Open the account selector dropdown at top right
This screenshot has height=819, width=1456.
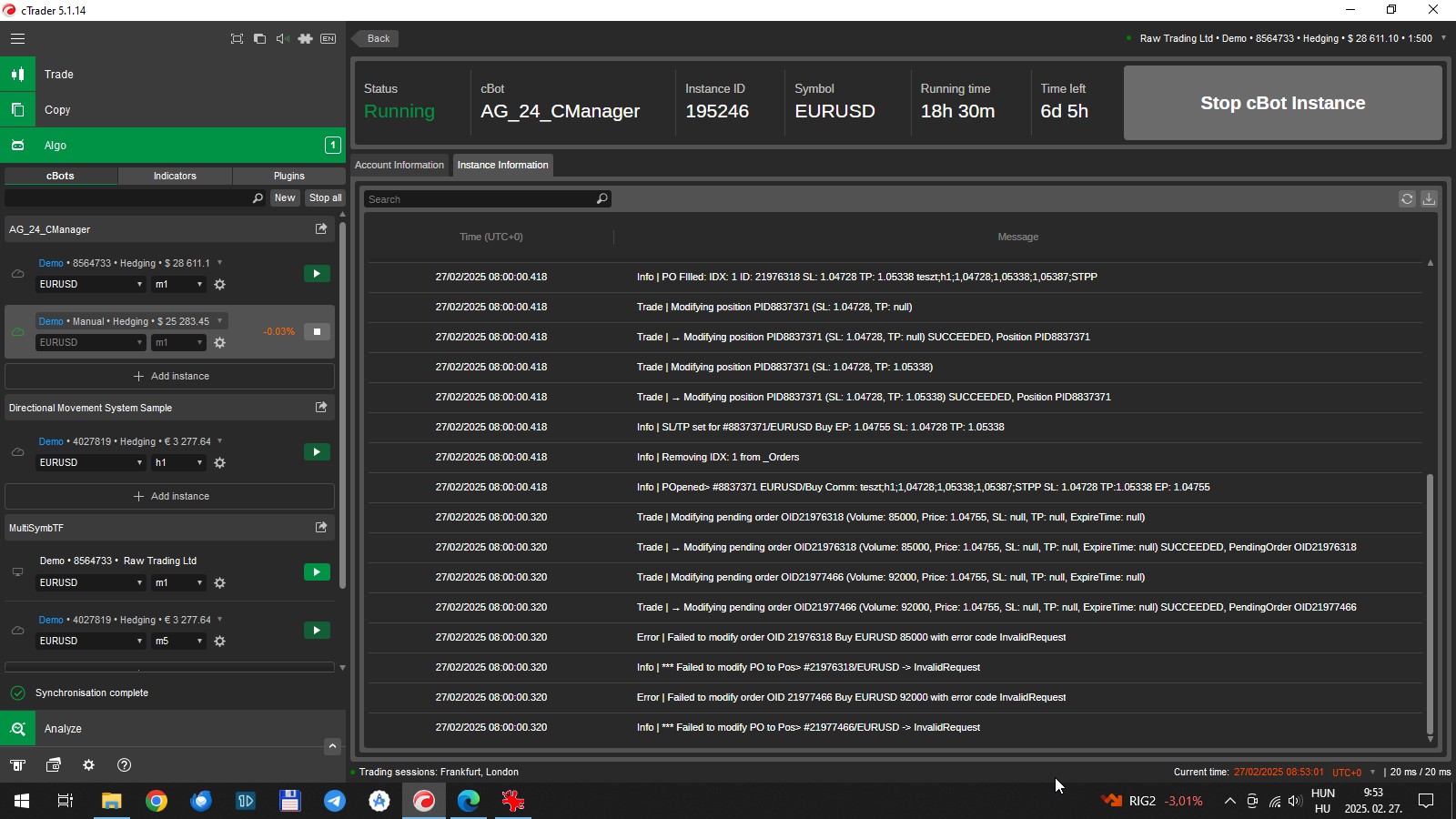1443,38
